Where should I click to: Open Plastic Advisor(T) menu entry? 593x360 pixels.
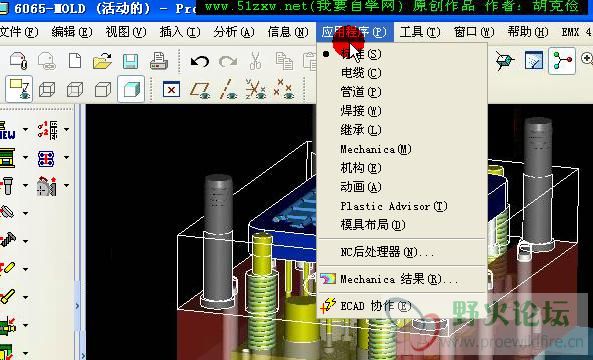click(x=402, y=206)
